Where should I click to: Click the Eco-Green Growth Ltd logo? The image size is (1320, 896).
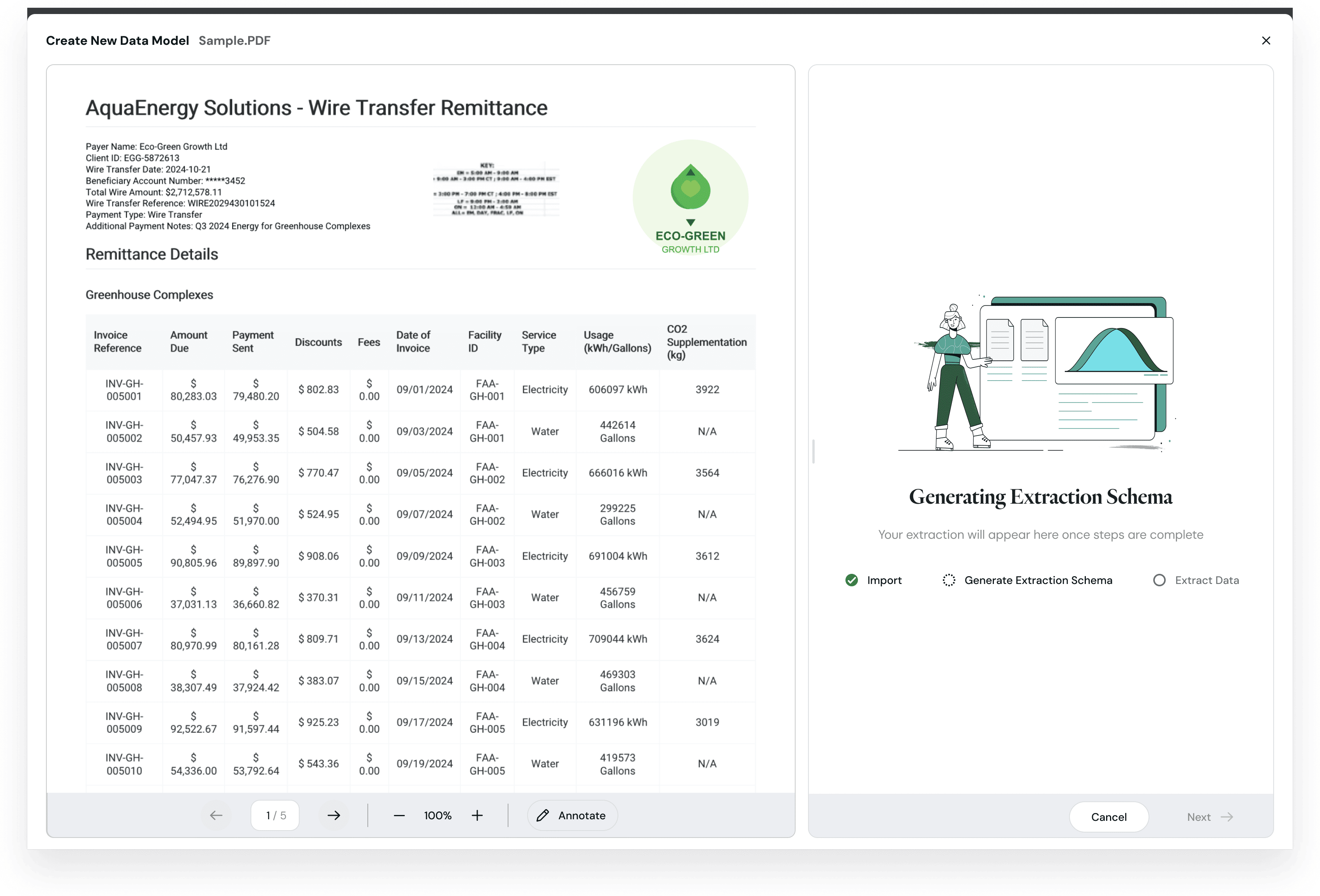(x=690, y=198)
